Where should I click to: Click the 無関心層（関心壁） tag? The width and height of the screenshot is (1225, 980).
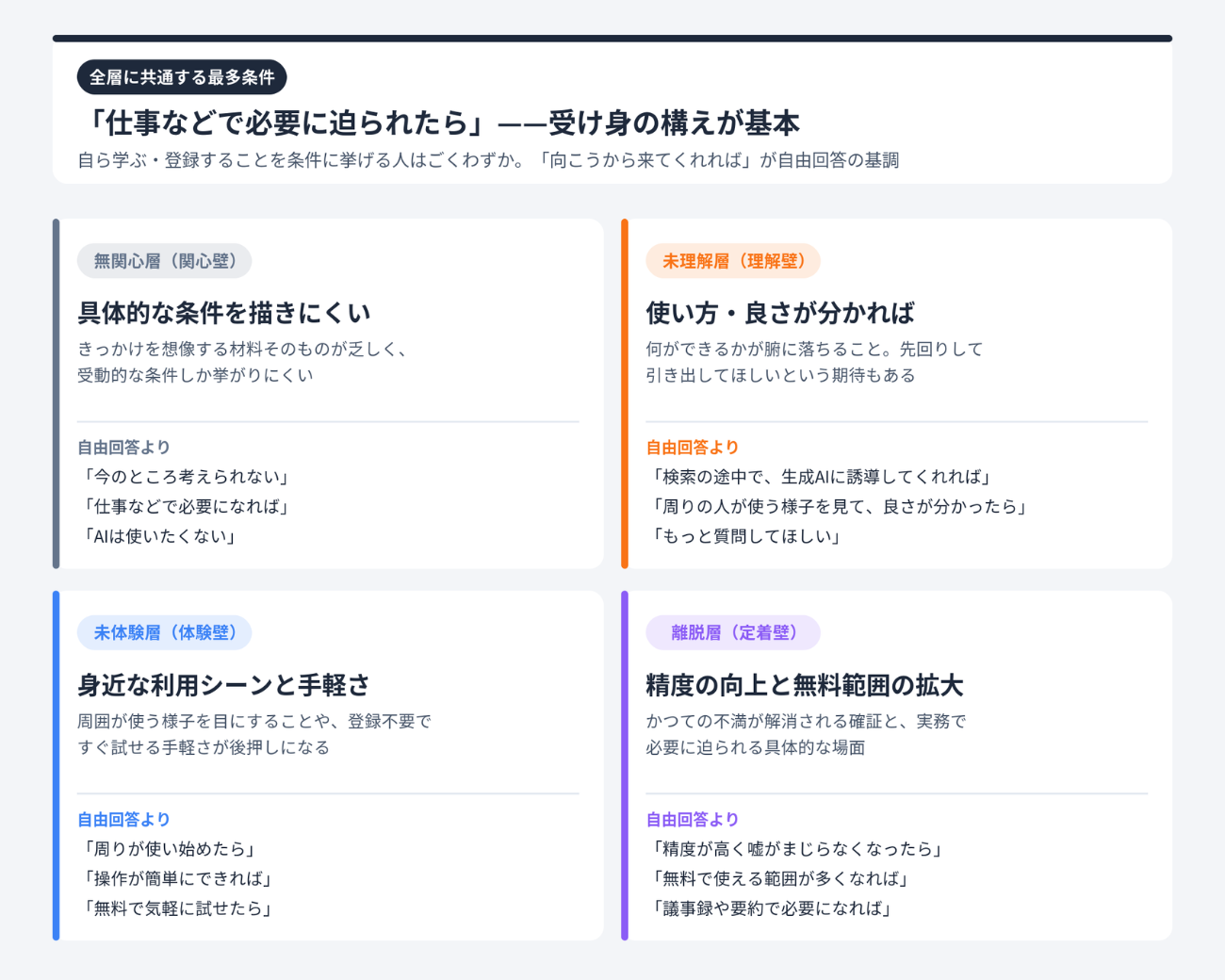(x=164, y=261)
